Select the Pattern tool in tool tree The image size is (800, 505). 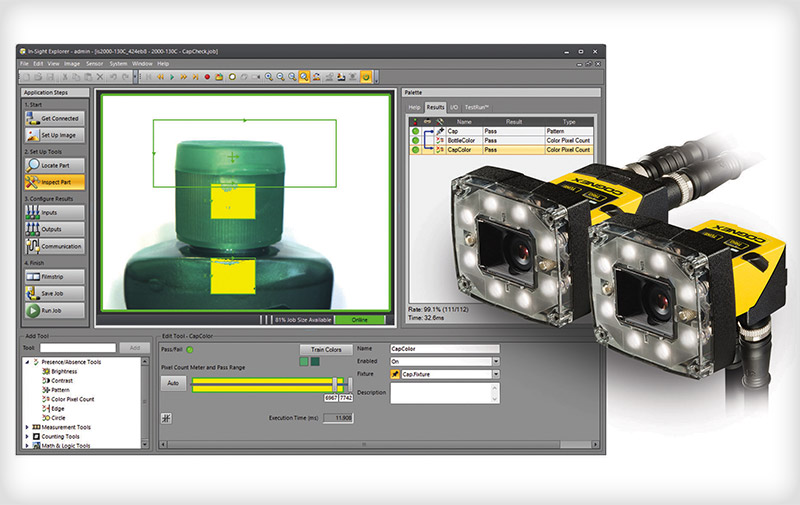(56, 390)
